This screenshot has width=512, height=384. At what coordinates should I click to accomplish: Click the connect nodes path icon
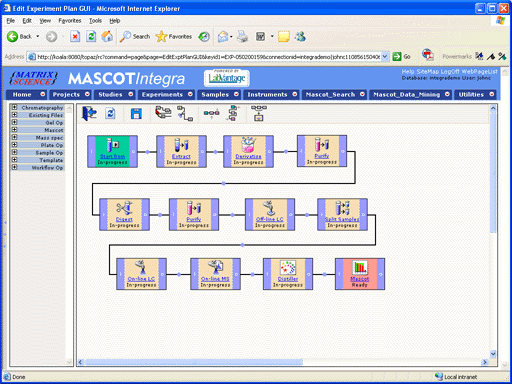[x=185, y=113]
